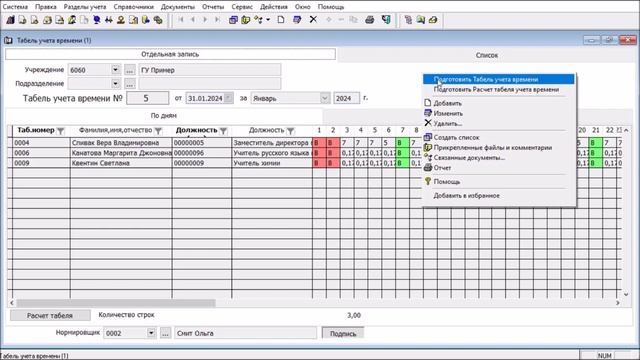
Task: Click filter icon on Таб.номер column
Action: (60, 131)
